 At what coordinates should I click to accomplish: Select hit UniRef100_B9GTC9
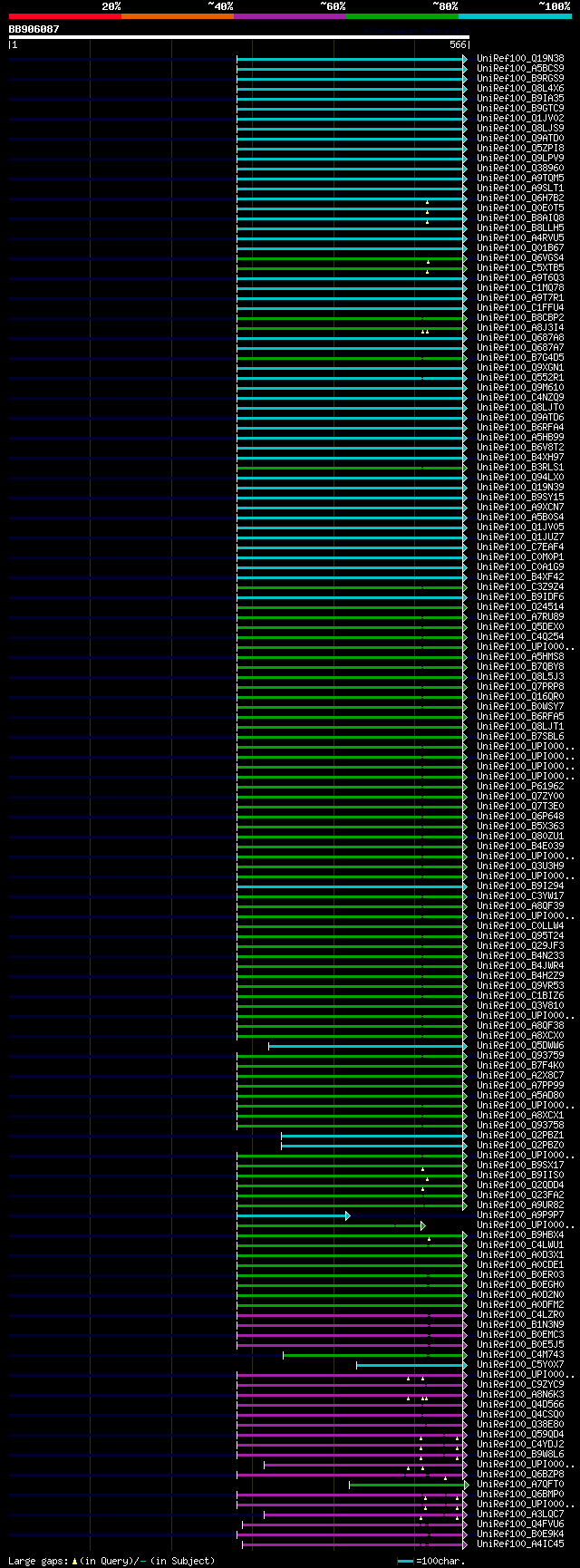pyautogui.click(x=520, y=108)
